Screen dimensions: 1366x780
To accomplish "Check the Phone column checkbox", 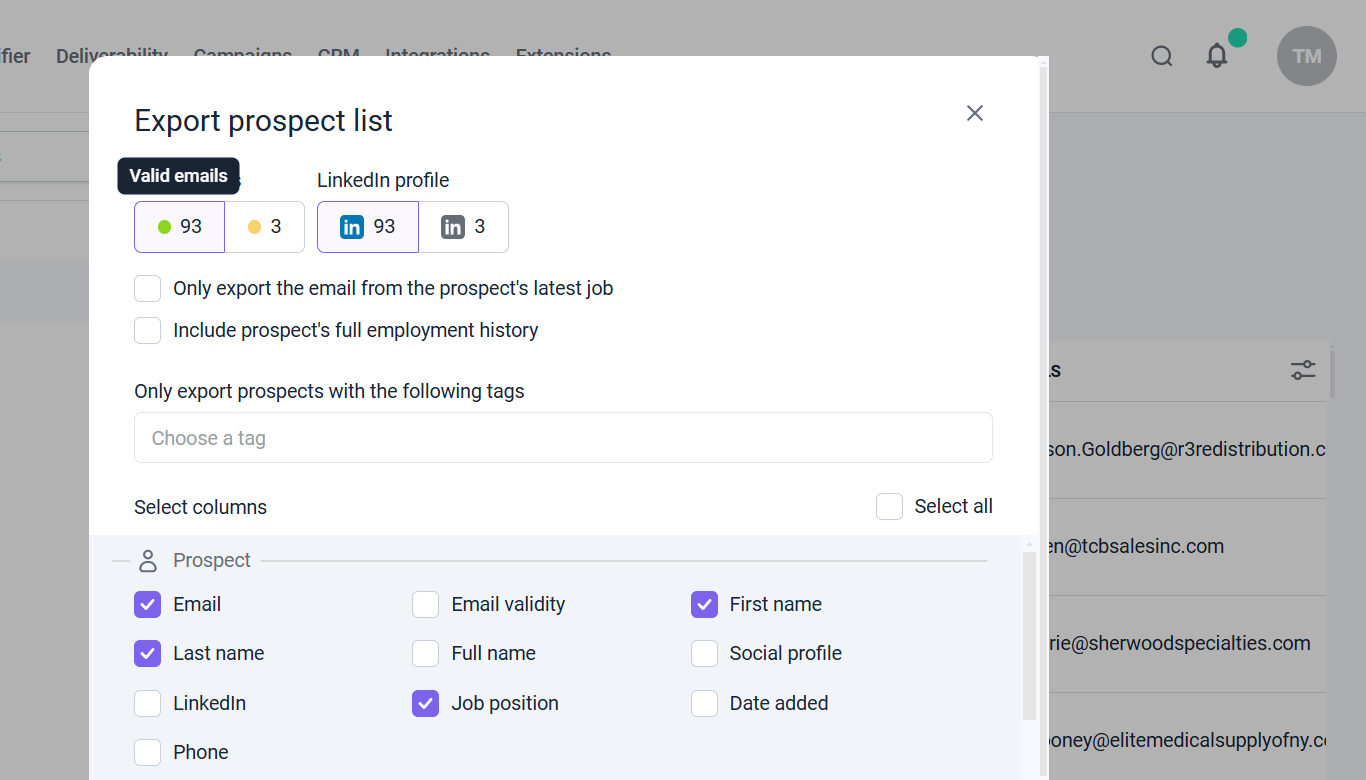I will click(147, 752).
